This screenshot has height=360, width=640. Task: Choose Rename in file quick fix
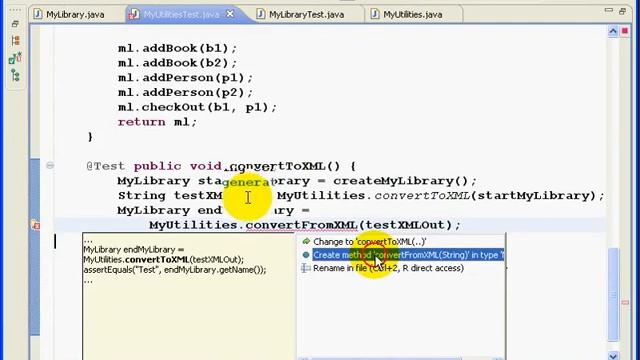coord(388,268)
